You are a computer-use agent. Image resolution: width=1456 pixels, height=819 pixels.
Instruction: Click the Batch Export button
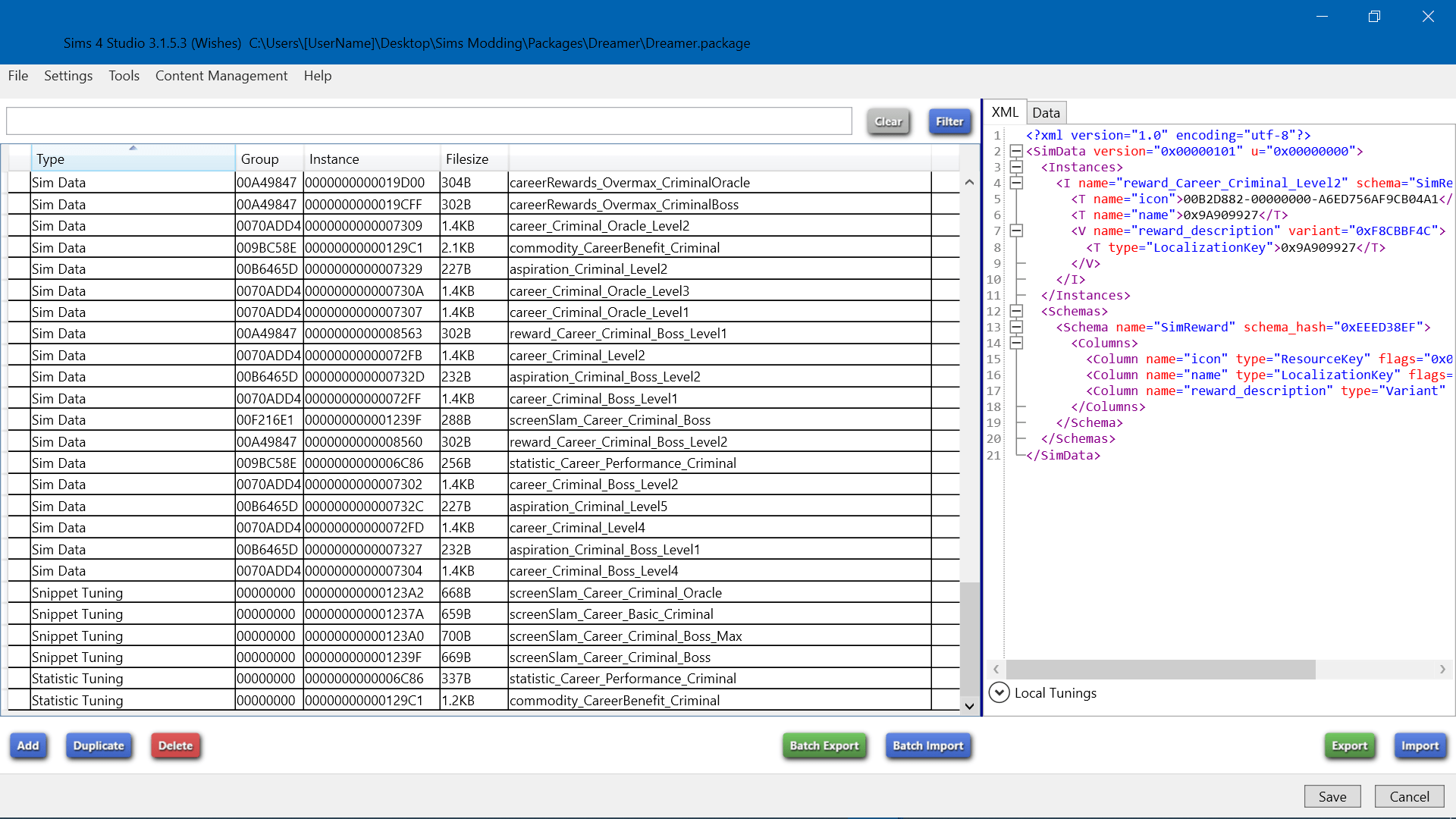(824, 745)
